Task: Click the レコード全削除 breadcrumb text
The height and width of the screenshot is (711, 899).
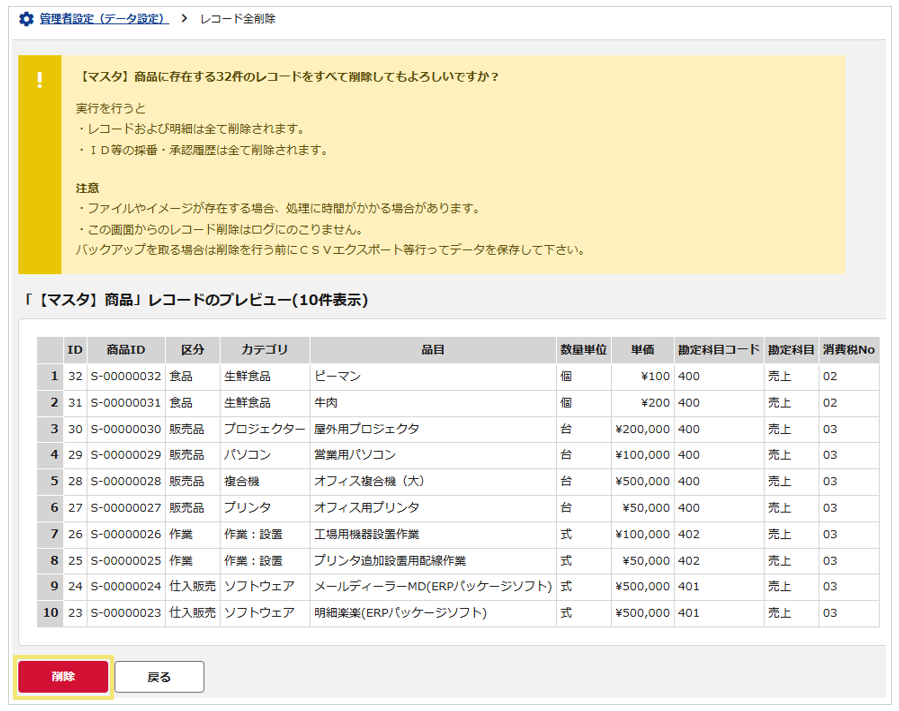Action: (237, 19)
